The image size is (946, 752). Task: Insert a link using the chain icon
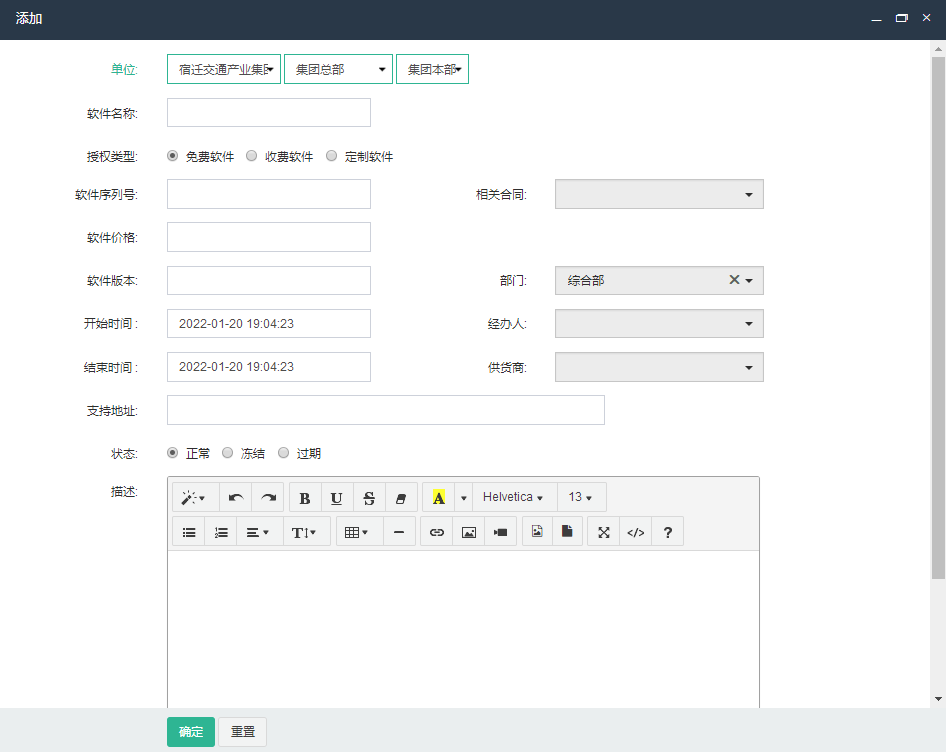pos(436,532)
